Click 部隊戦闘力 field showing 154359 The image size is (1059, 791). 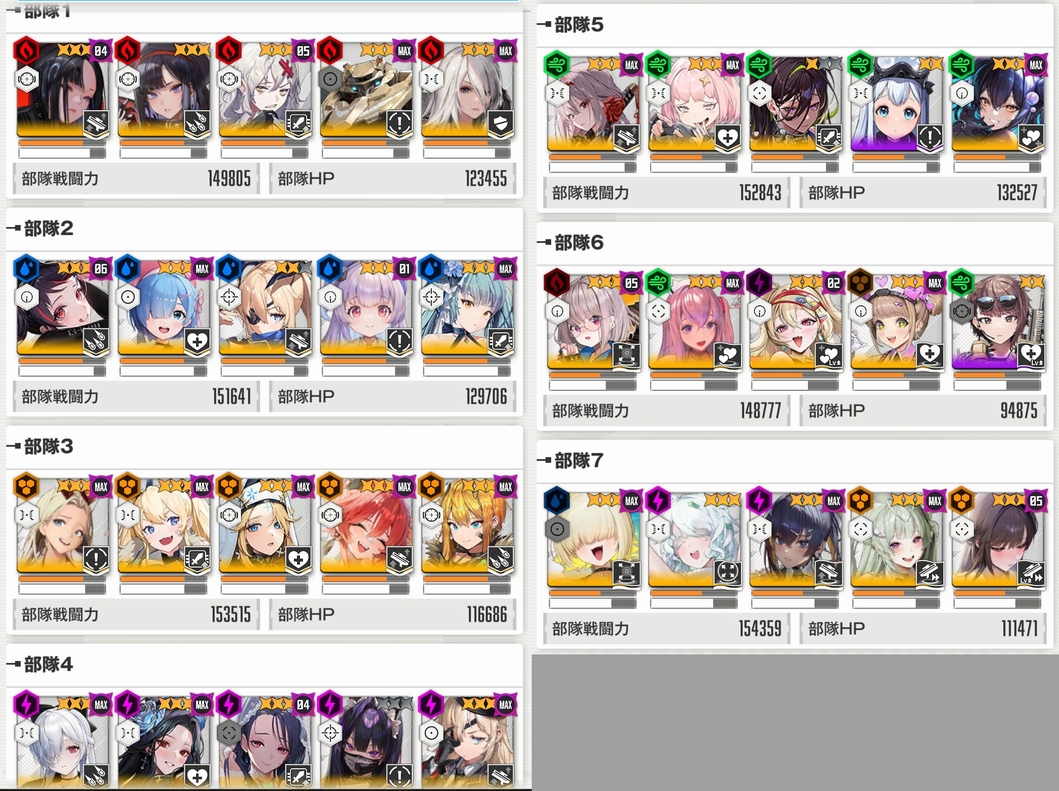(666, 629)
